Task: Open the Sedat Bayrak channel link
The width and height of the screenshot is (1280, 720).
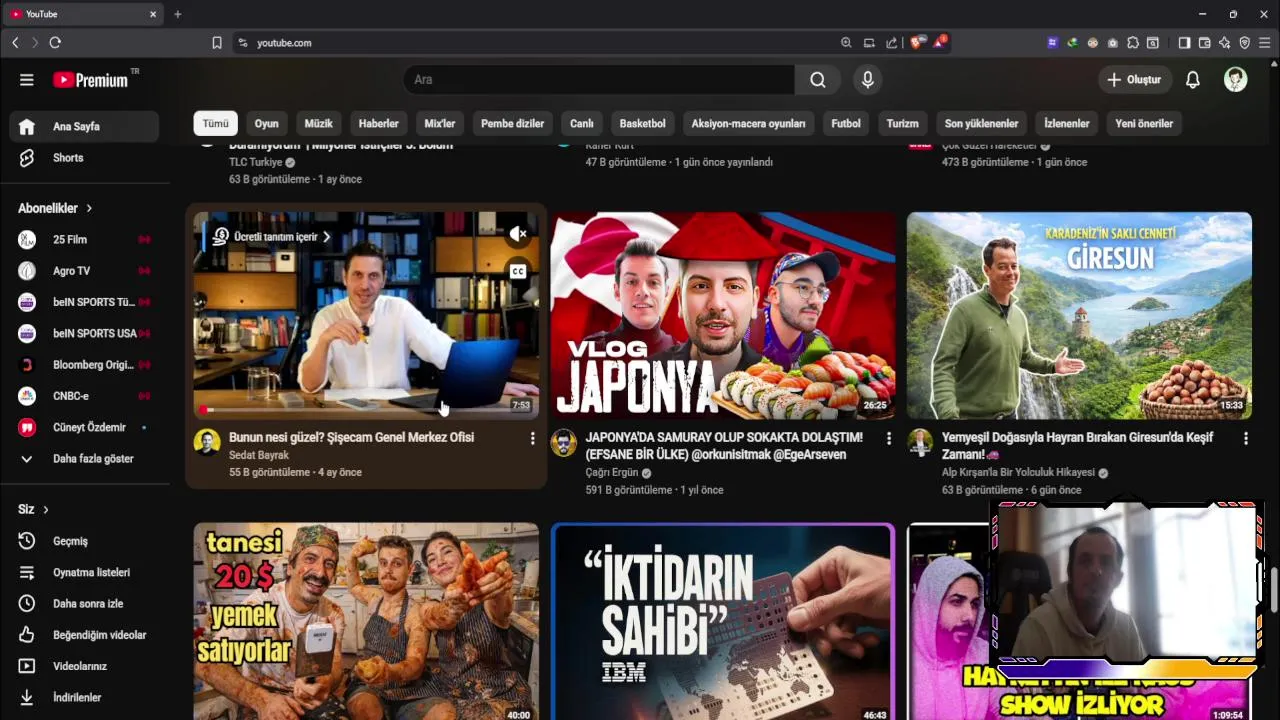Action: coord(259,455)
